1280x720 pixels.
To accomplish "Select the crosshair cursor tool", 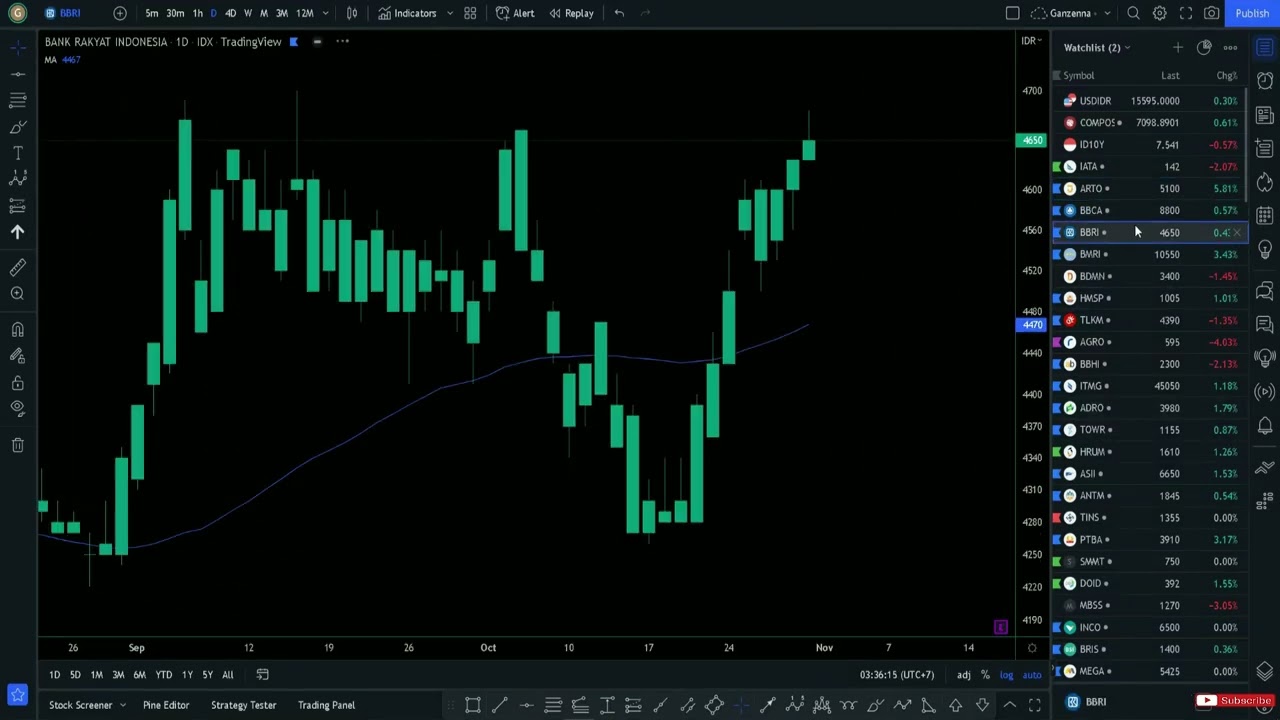I will coord(17,47).
